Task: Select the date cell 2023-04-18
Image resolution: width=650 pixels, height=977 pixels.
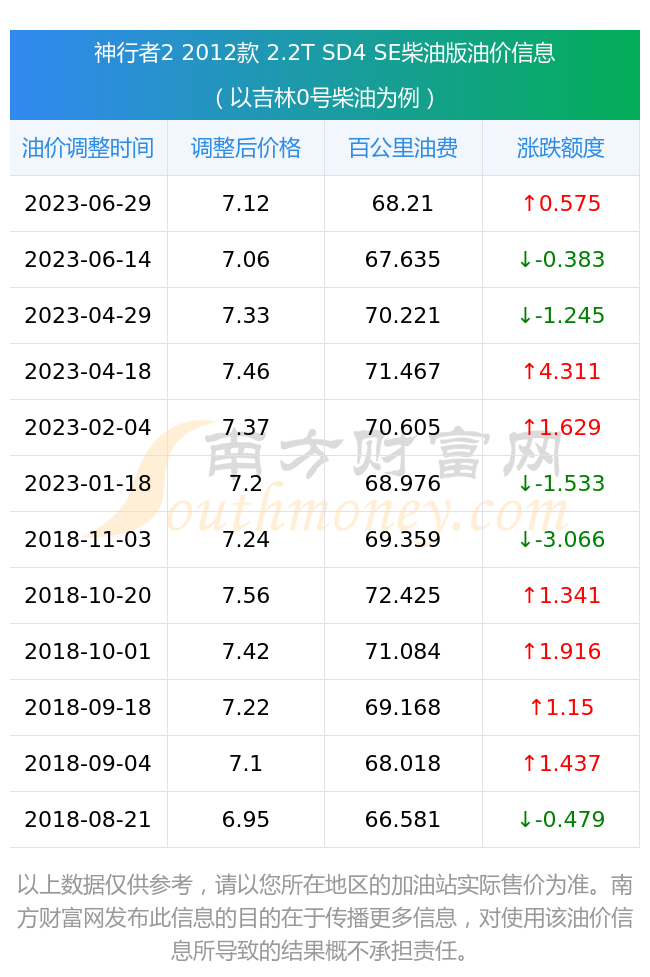Action: pyautogui.click(x=88, y=371)
